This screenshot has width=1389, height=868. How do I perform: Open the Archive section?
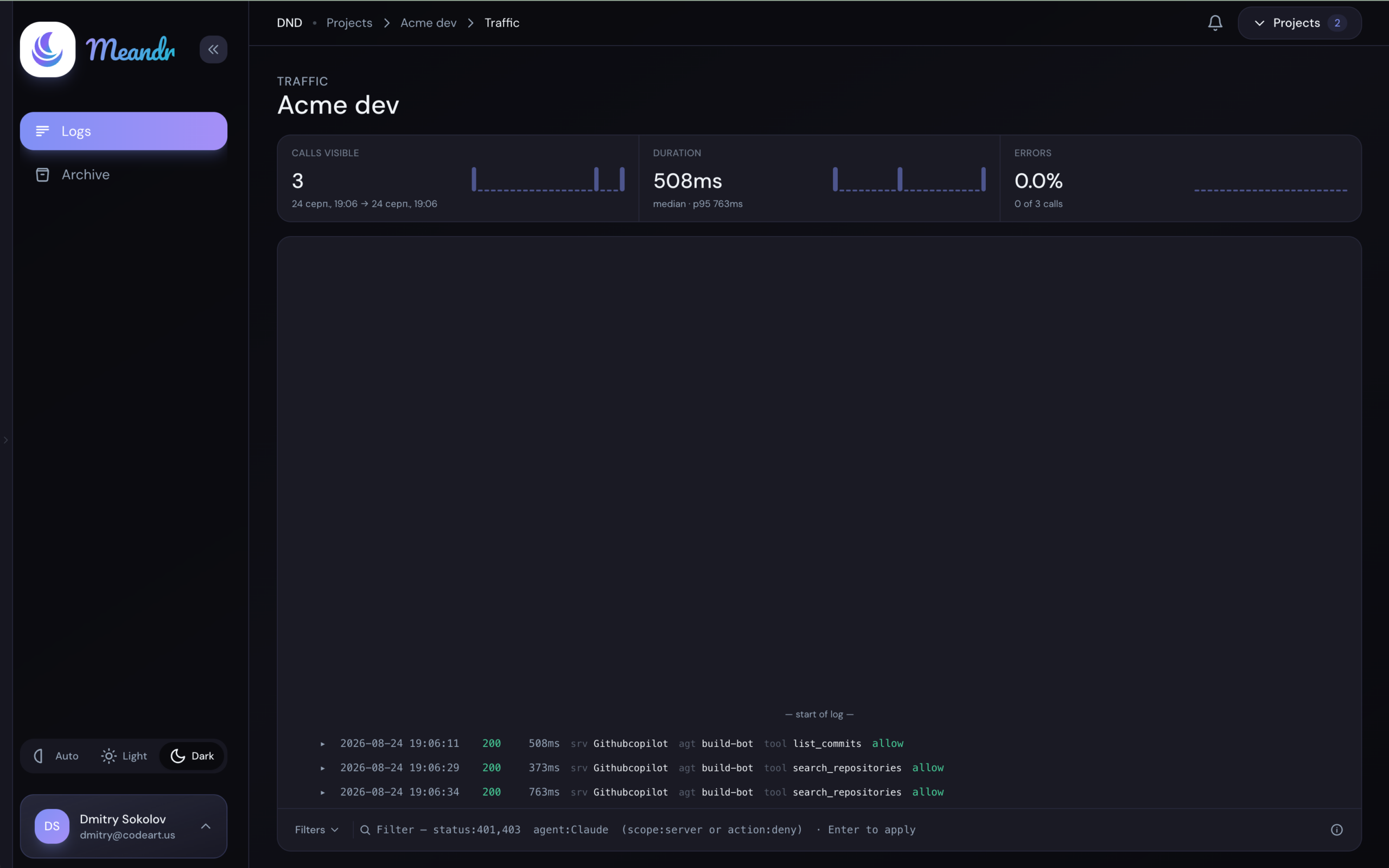click(123, 175)
